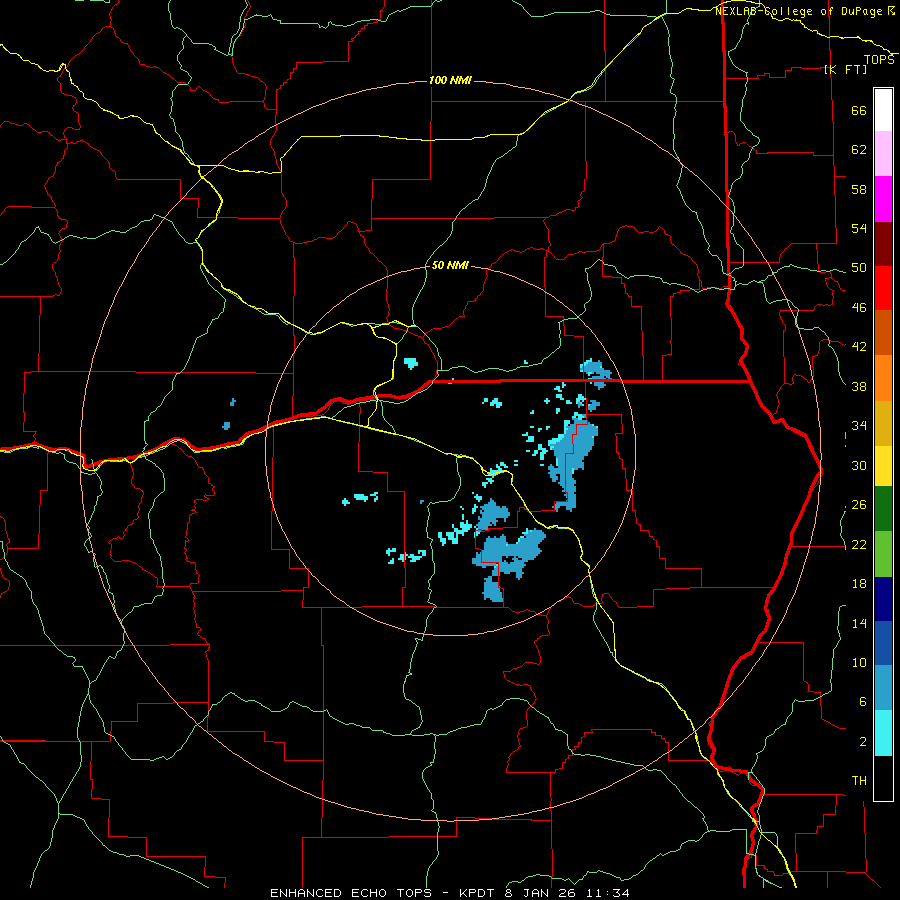Viewport: 900px width, 900px height.
Task: Click the cyan 10 legend swatch
Action: 883,733
